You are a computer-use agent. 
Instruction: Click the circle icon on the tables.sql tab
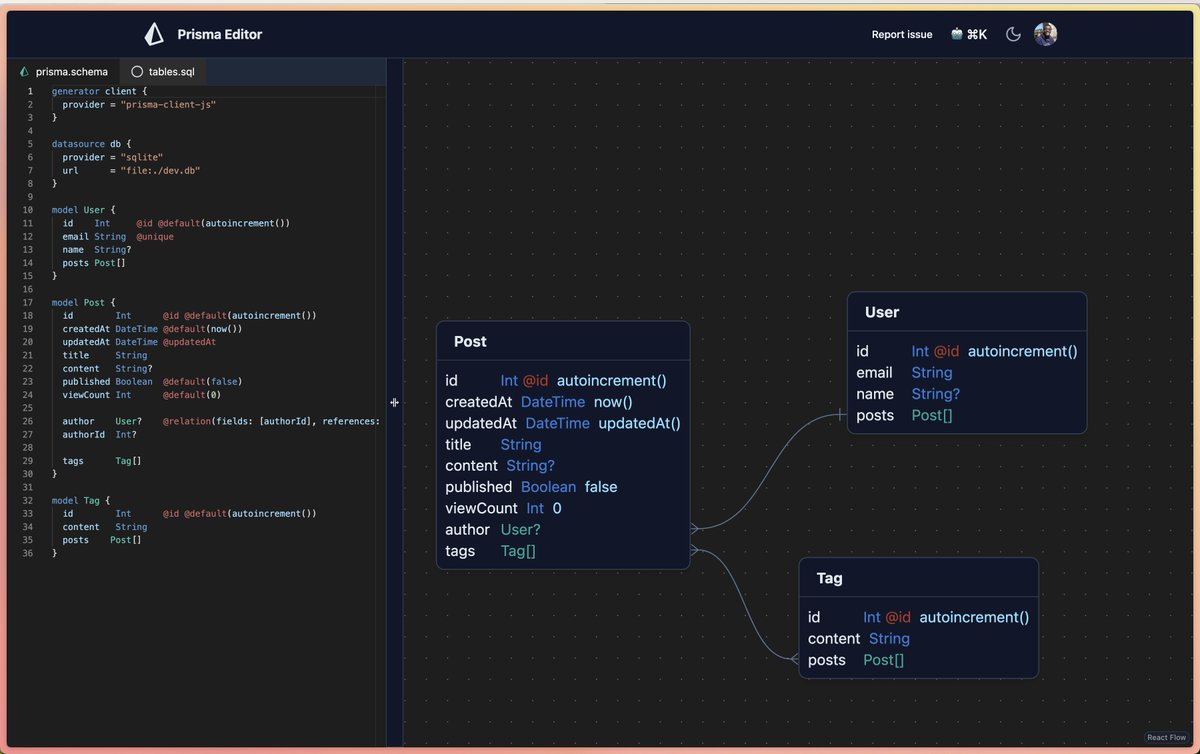[136, 71]
